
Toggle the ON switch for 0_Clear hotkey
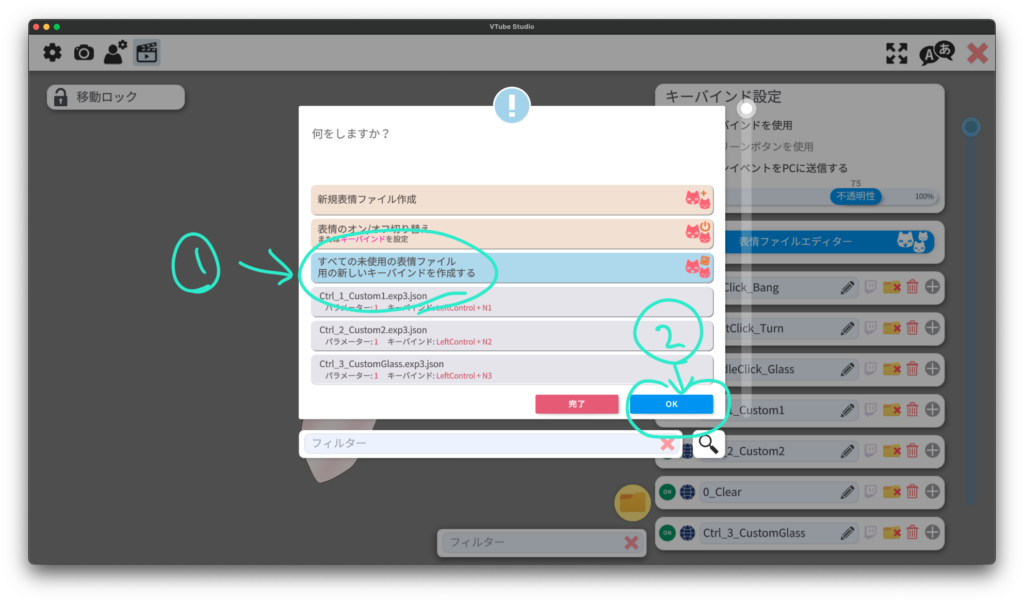pyautogui.click(x=667, y=492)
